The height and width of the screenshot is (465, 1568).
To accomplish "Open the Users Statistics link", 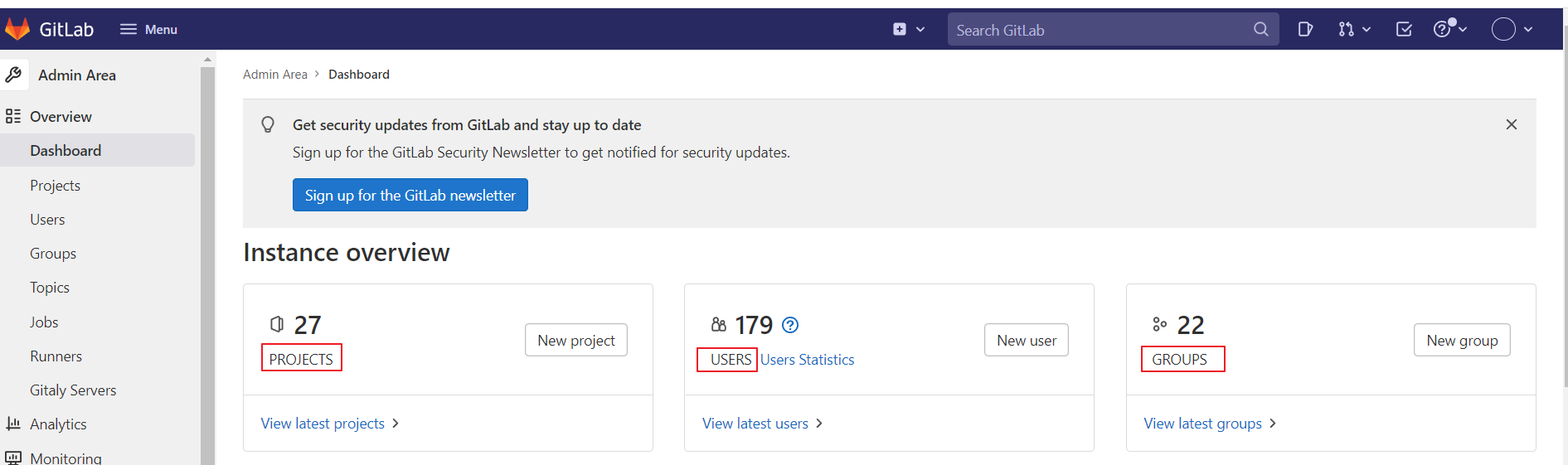I will coord(807,360).
